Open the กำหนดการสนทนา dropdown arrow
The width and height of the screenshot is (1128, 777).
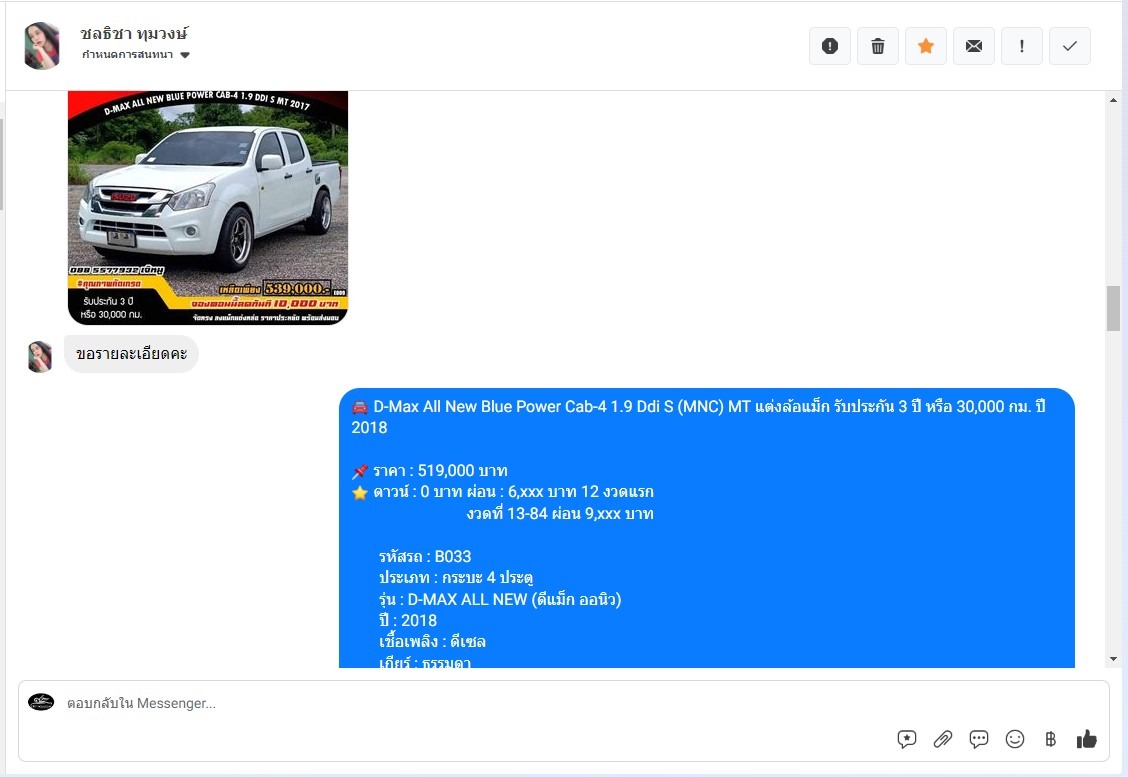click(185, 55)
